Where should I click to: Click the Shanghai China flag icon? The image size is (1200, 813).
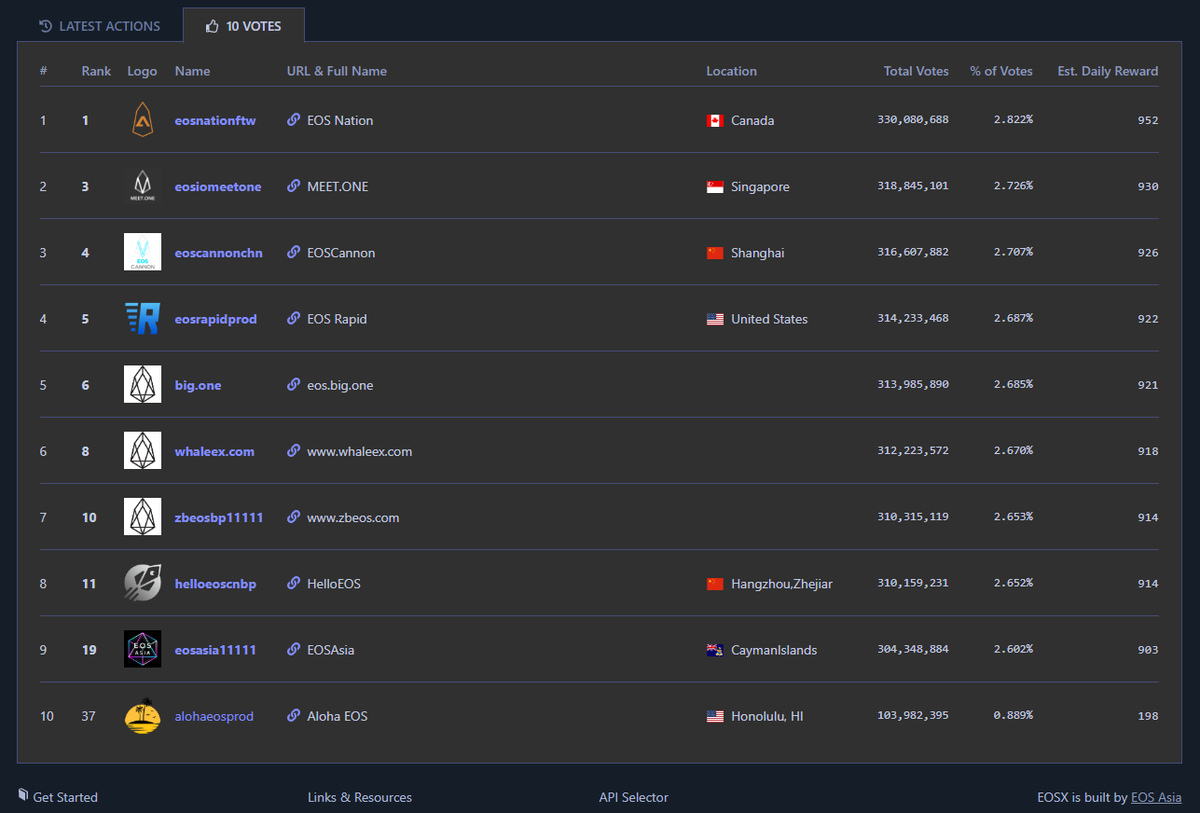pyautogui.click(x=715, y=253)
